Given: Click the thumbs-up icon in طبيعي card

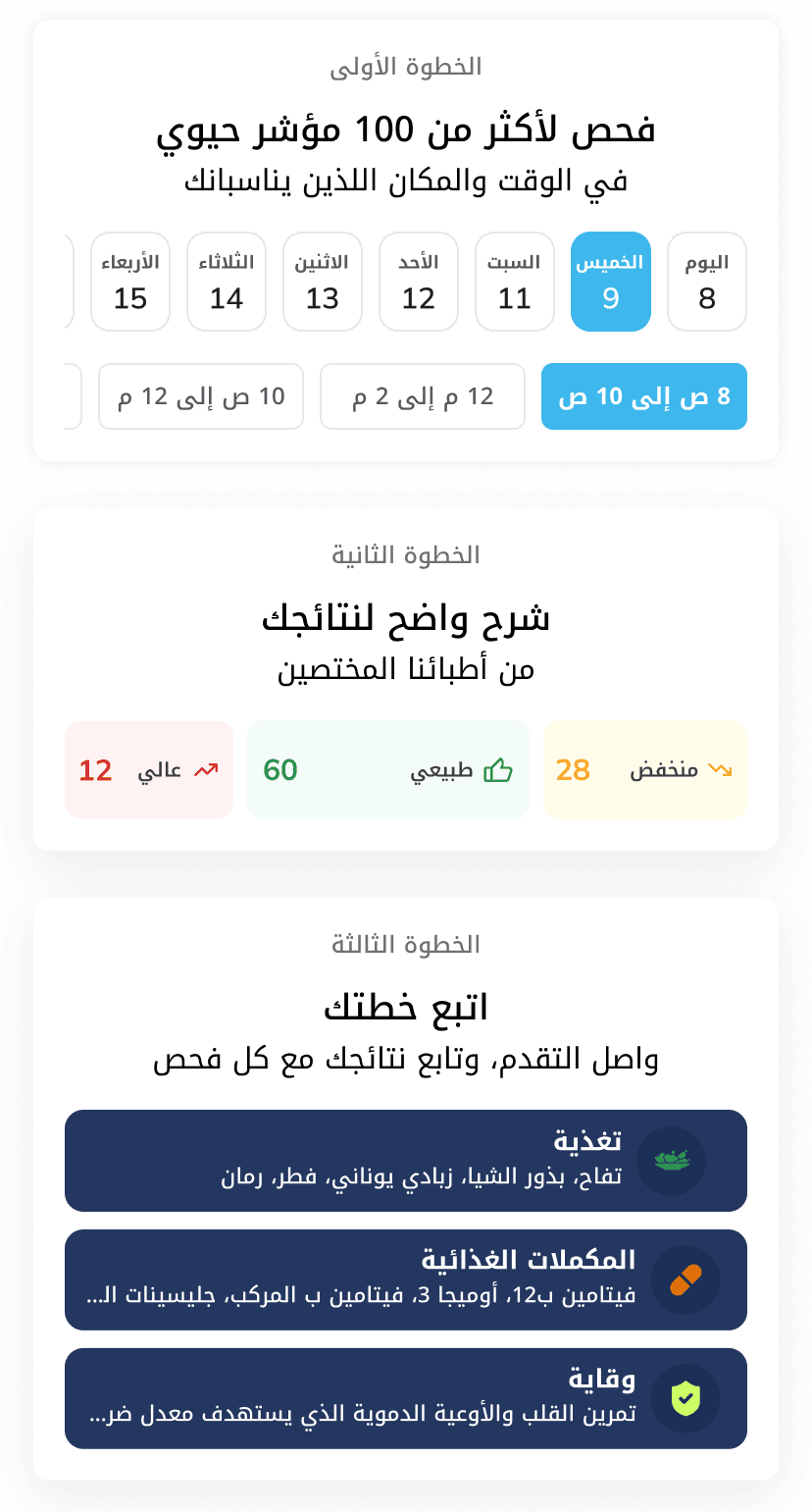Looking at the screenshot, I should coord(498,770).
